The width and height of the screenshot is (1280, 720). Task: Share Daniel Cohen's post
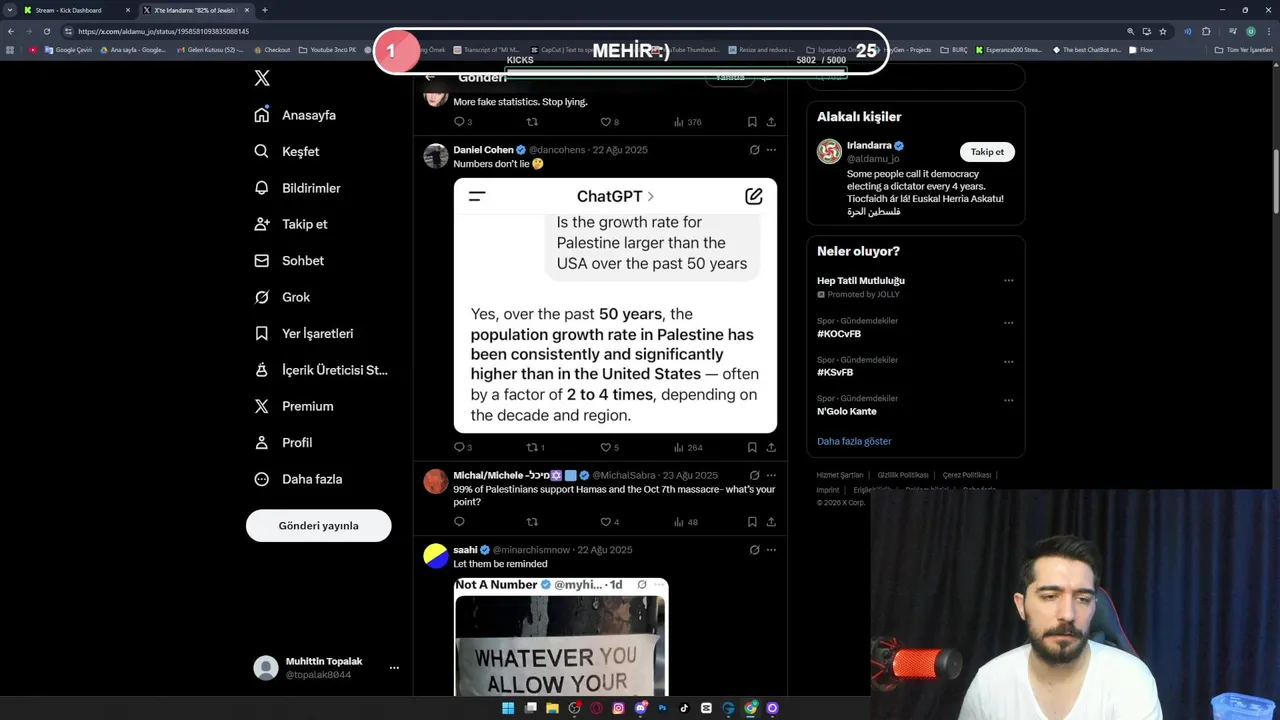pyautogui.click(x=771, y=447)
